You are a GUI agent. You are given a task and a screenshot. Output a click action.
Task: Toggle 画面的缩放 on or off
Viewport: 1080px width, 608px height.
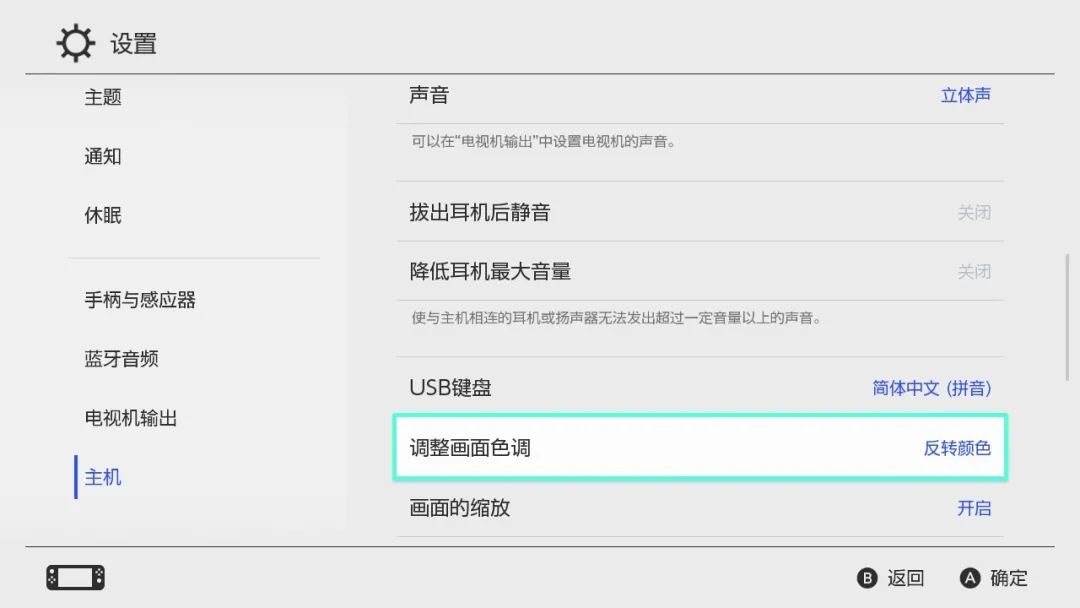pos(700,508)
